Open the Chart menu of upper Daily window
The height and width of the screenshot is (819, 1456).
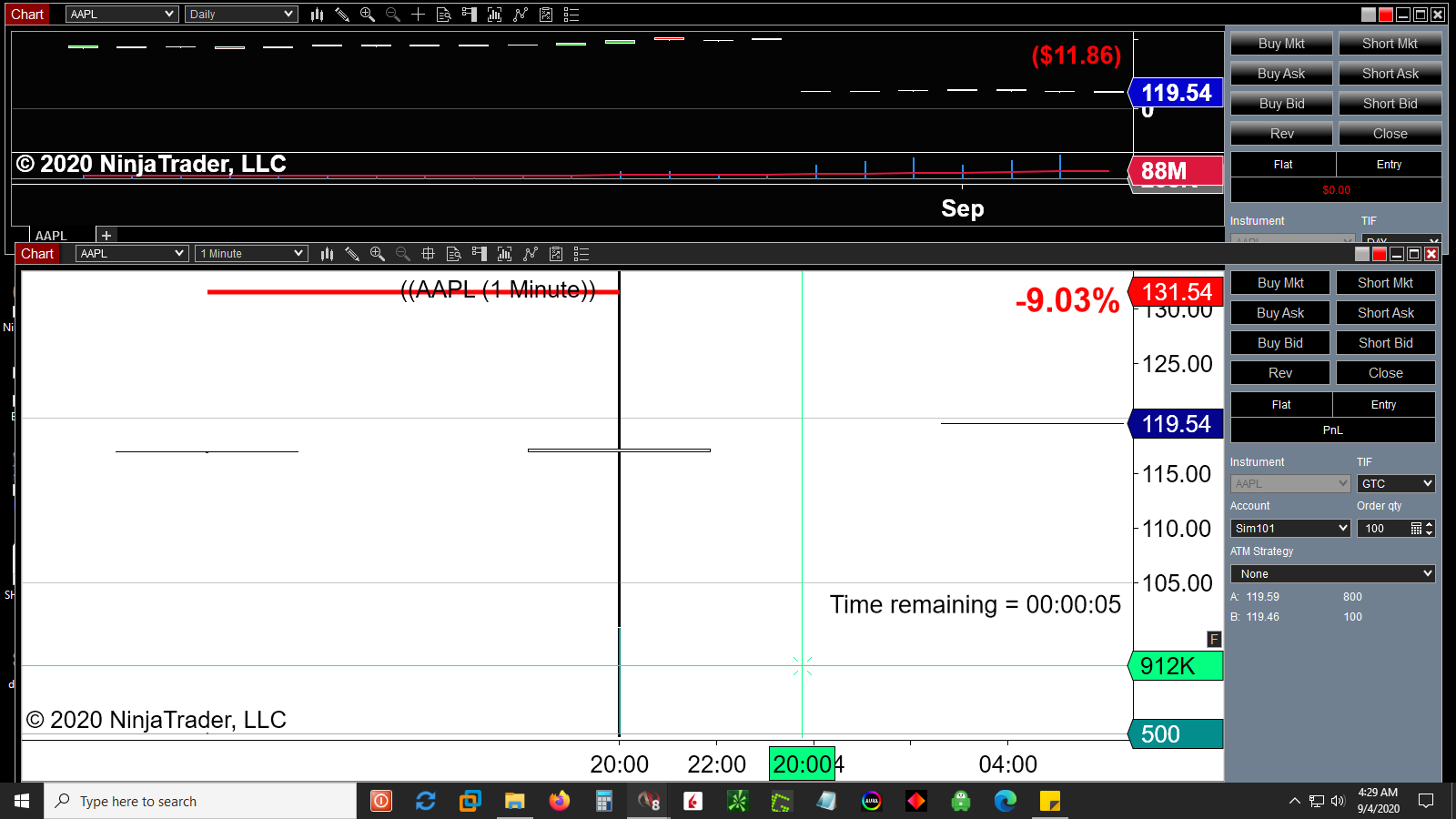[x=27, y=15]
